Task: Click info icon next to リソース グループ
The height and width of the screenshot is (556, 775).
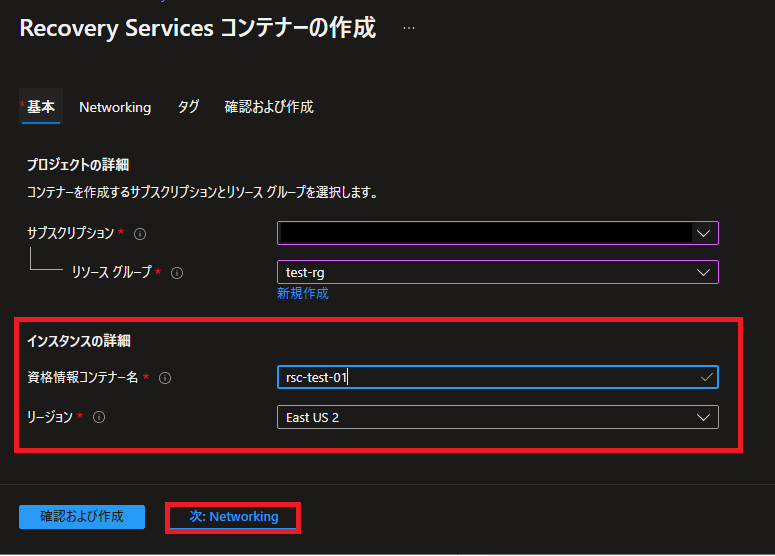Action: coord(177,272)
